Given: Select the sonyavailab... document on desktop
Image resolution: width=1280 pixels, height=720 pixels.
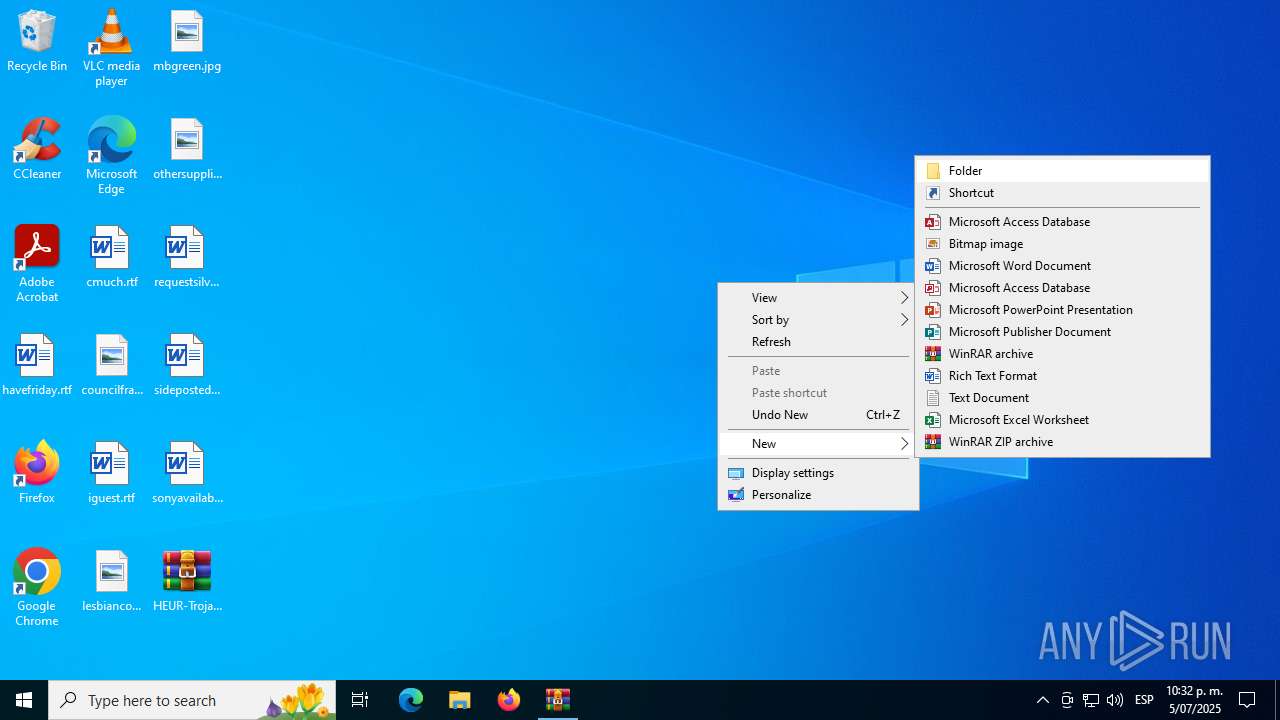Looking at the screenshot, I should [x=187, y=474].
